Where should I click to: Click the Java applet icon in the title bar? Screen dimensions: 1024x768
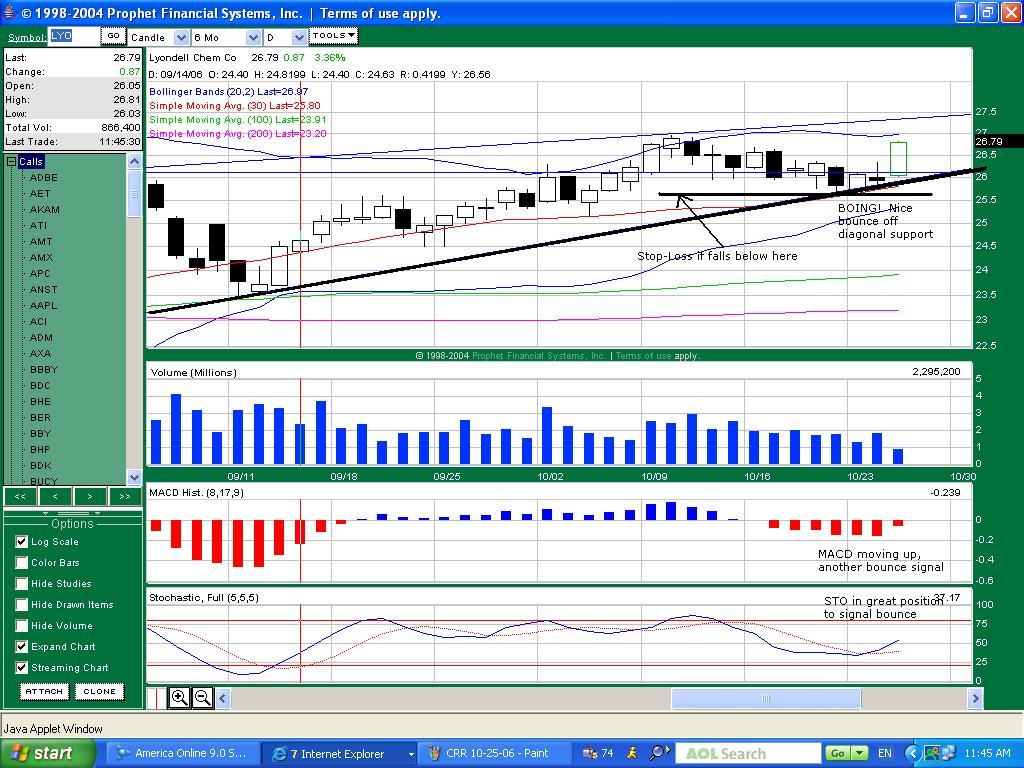coord(9,12)
